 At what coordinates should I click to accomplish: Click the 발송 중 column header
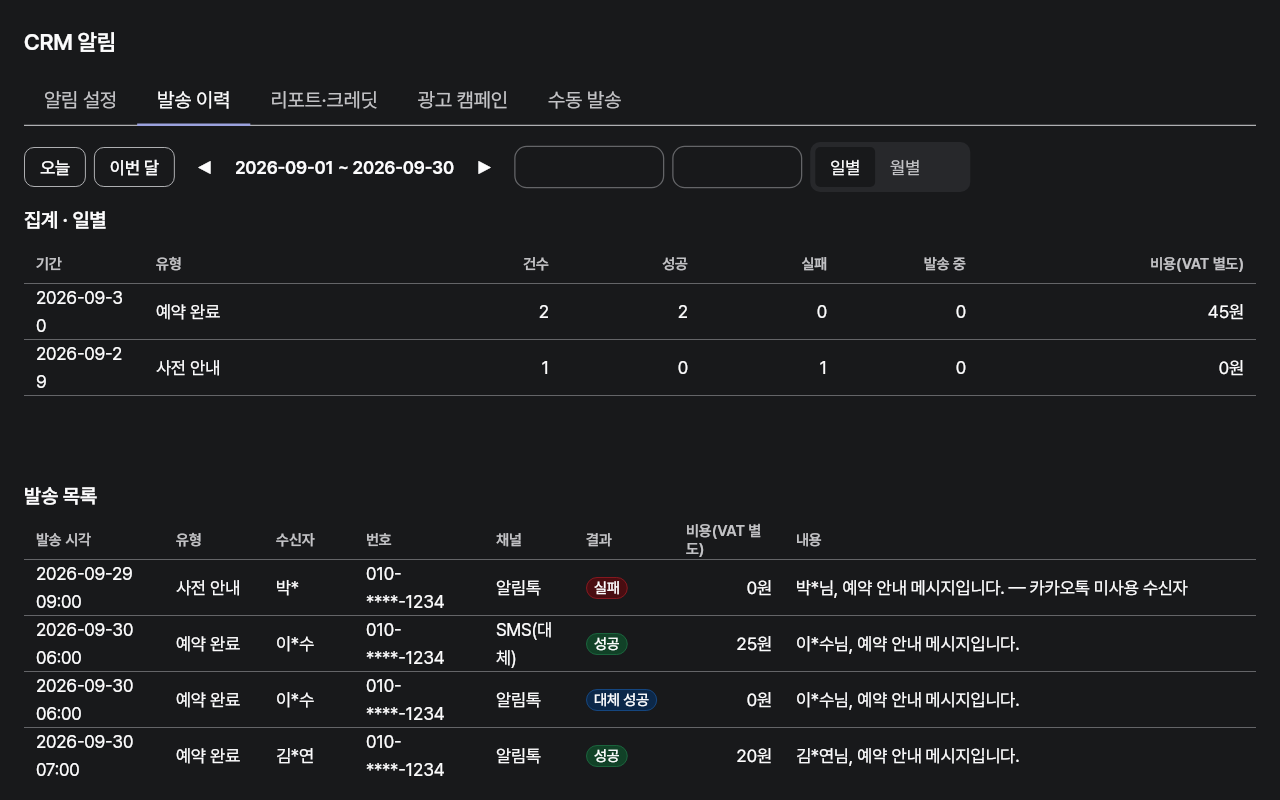(944, 264)
